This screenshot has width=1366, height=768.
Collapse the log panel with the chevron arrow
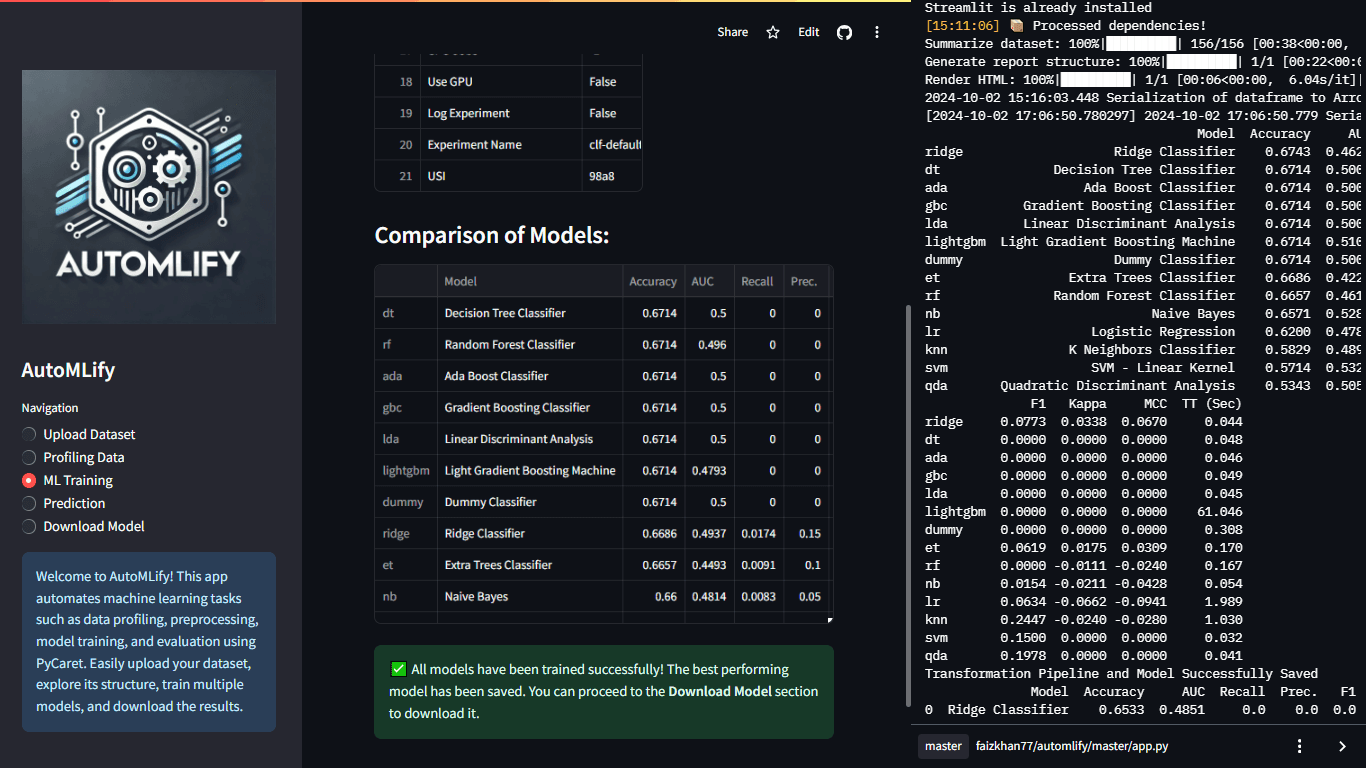coord(1342,746)
